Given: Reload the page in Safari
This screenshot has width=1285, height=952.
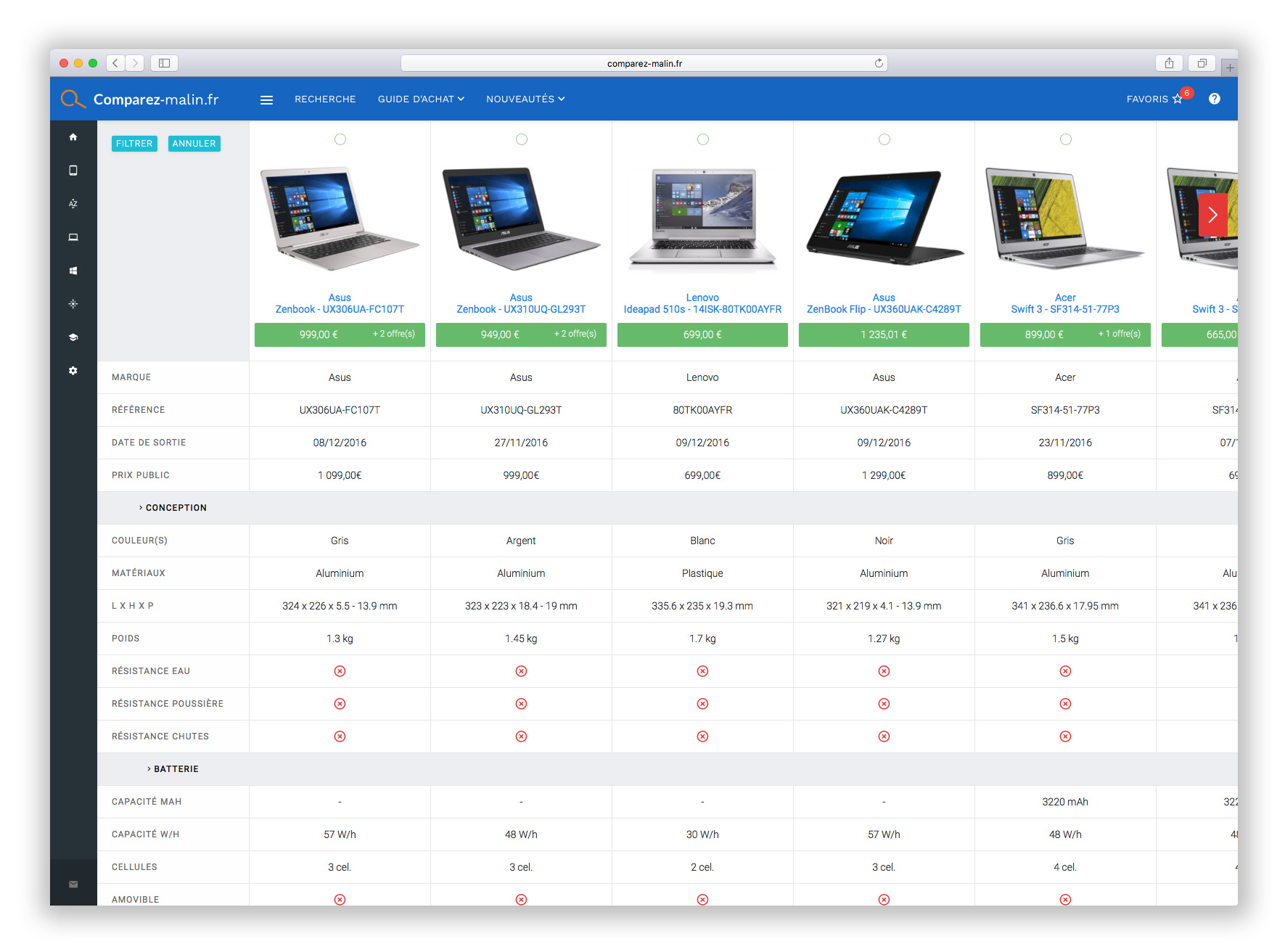Looking at the screenshot, I should tap(879, 63).
